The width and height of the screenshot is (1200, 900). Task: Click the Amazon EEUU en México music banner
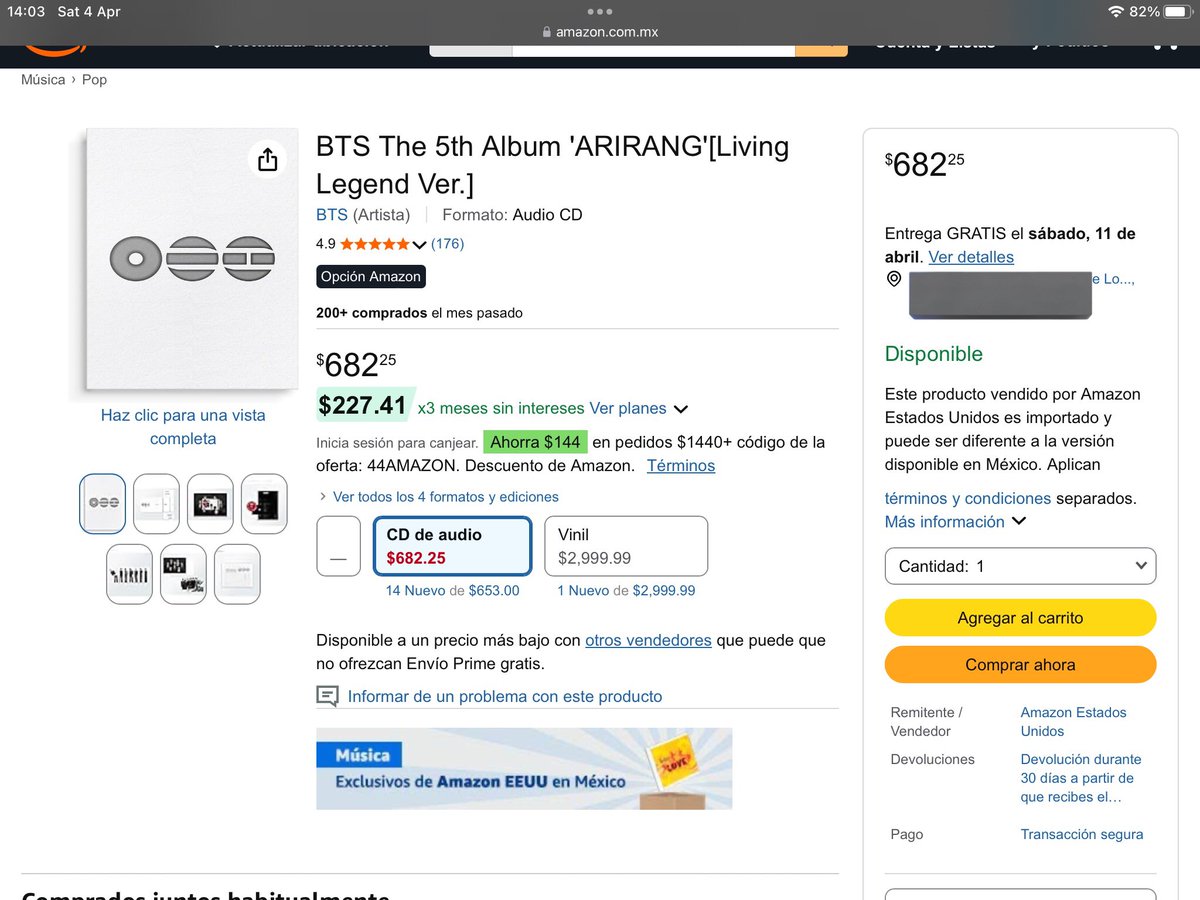[x=524, y=768]
